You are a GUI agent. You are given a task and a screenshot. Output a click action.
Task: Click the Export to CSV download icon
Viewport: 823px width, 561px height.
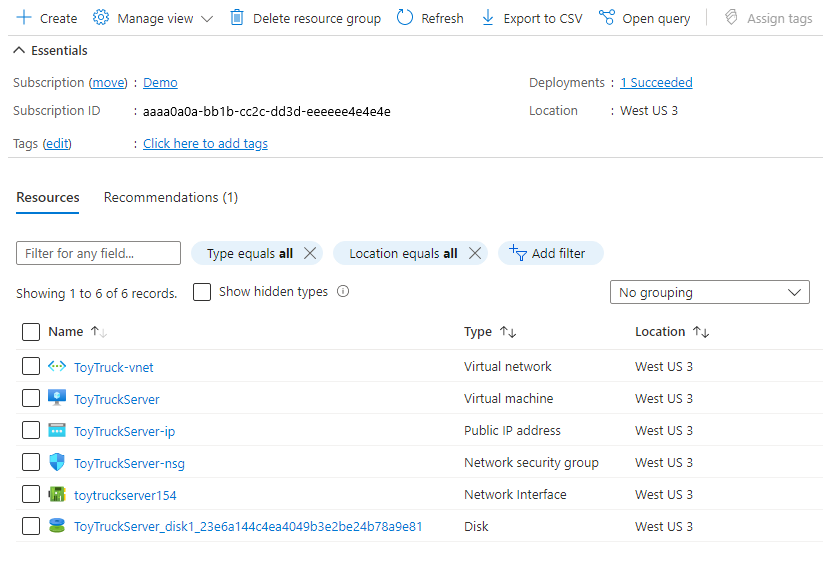pos(488,18)
